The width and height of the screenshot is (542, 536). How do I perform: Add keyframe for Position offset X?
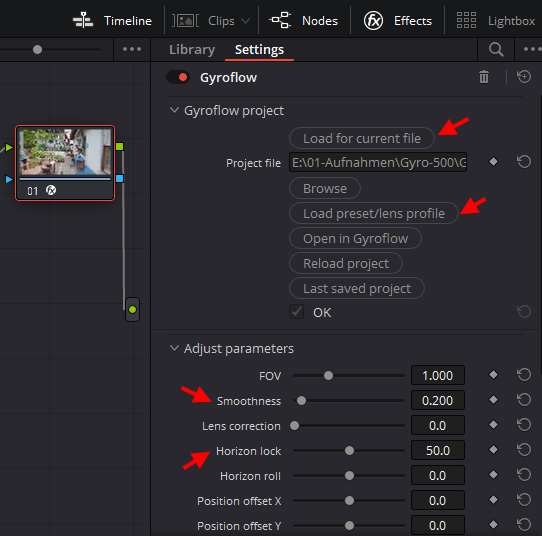click(494, 499)
